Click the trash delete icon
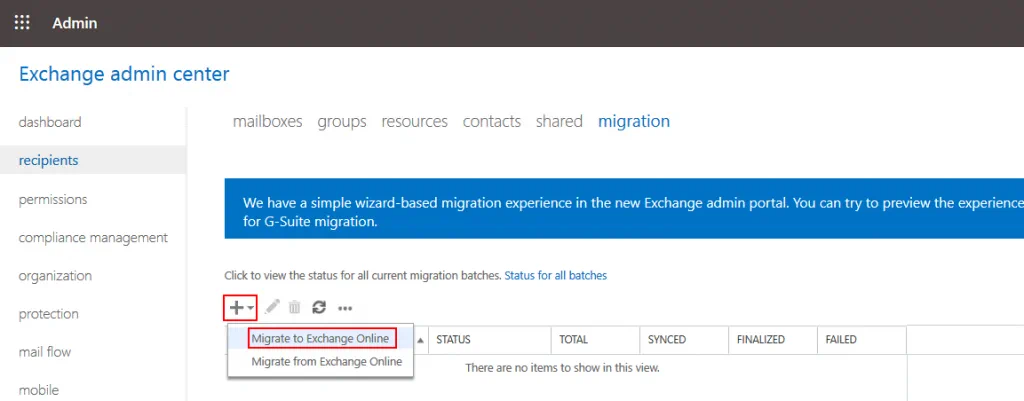This screenshot has width=1024, height=401. point(295,308)
